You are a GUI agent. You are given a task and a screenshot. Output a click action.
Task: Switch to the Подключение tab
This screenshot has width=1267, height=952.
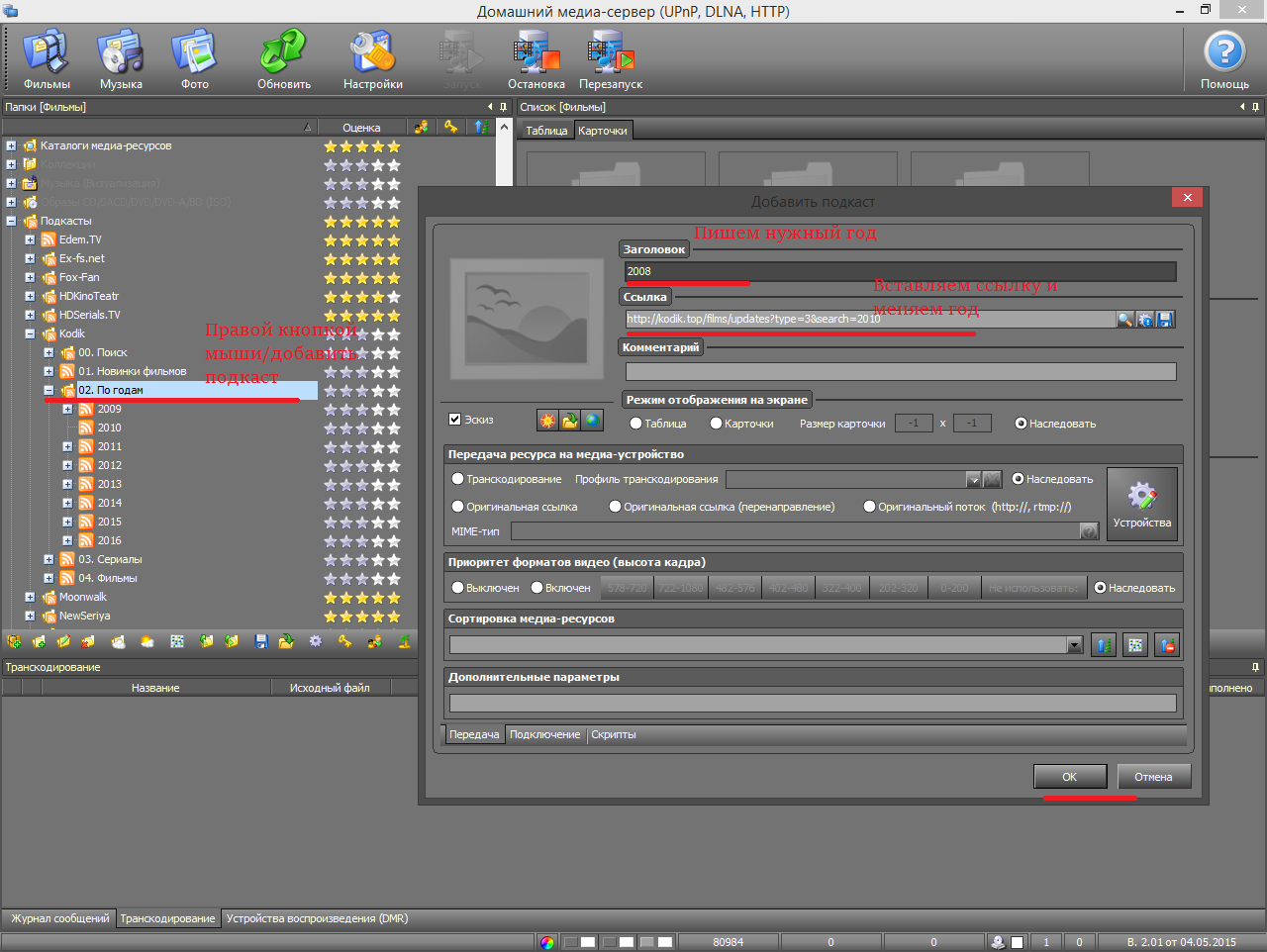[x=544, y=734]
